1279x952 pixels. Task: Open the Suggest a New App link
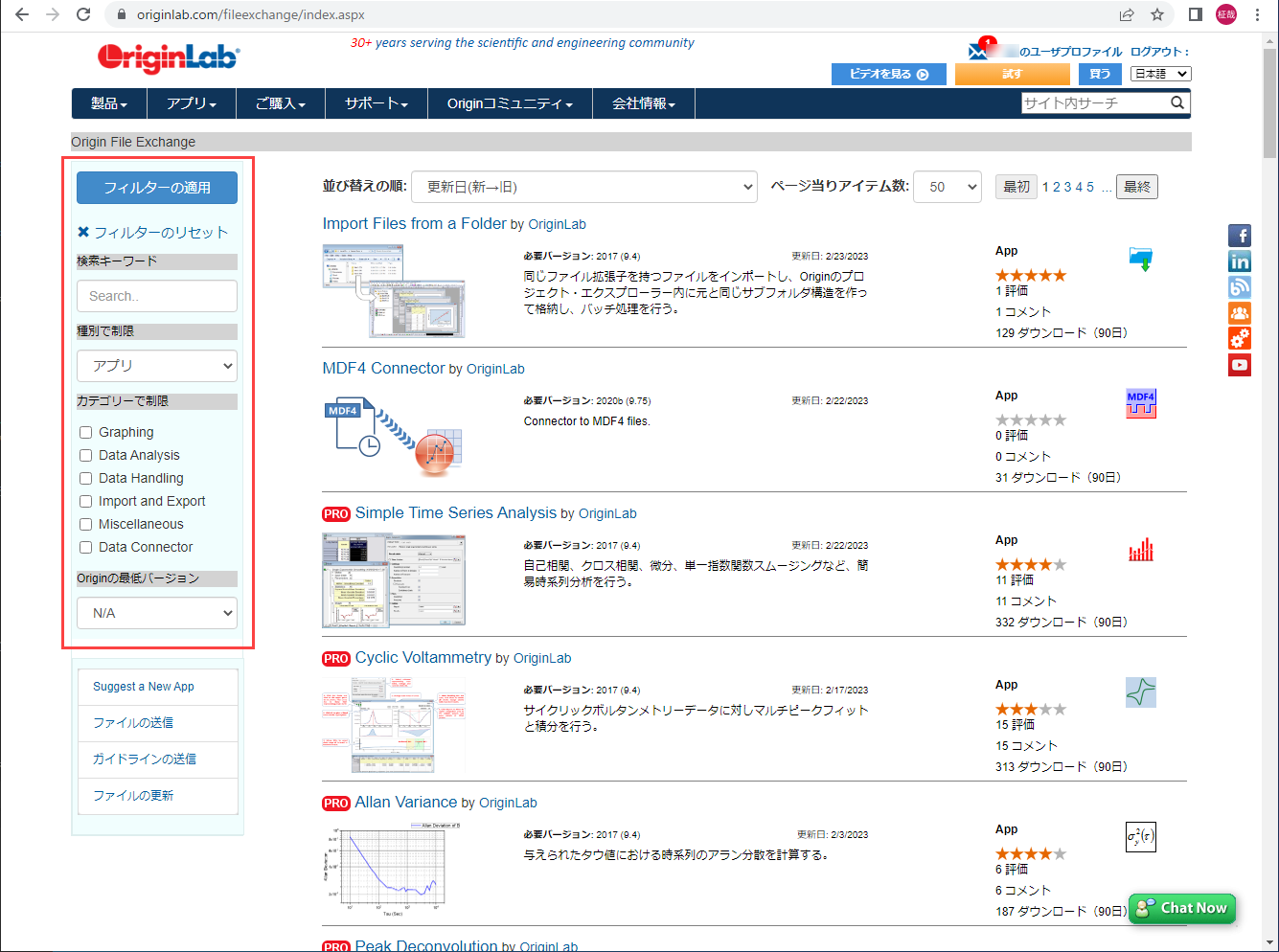(x=144, y=687)
